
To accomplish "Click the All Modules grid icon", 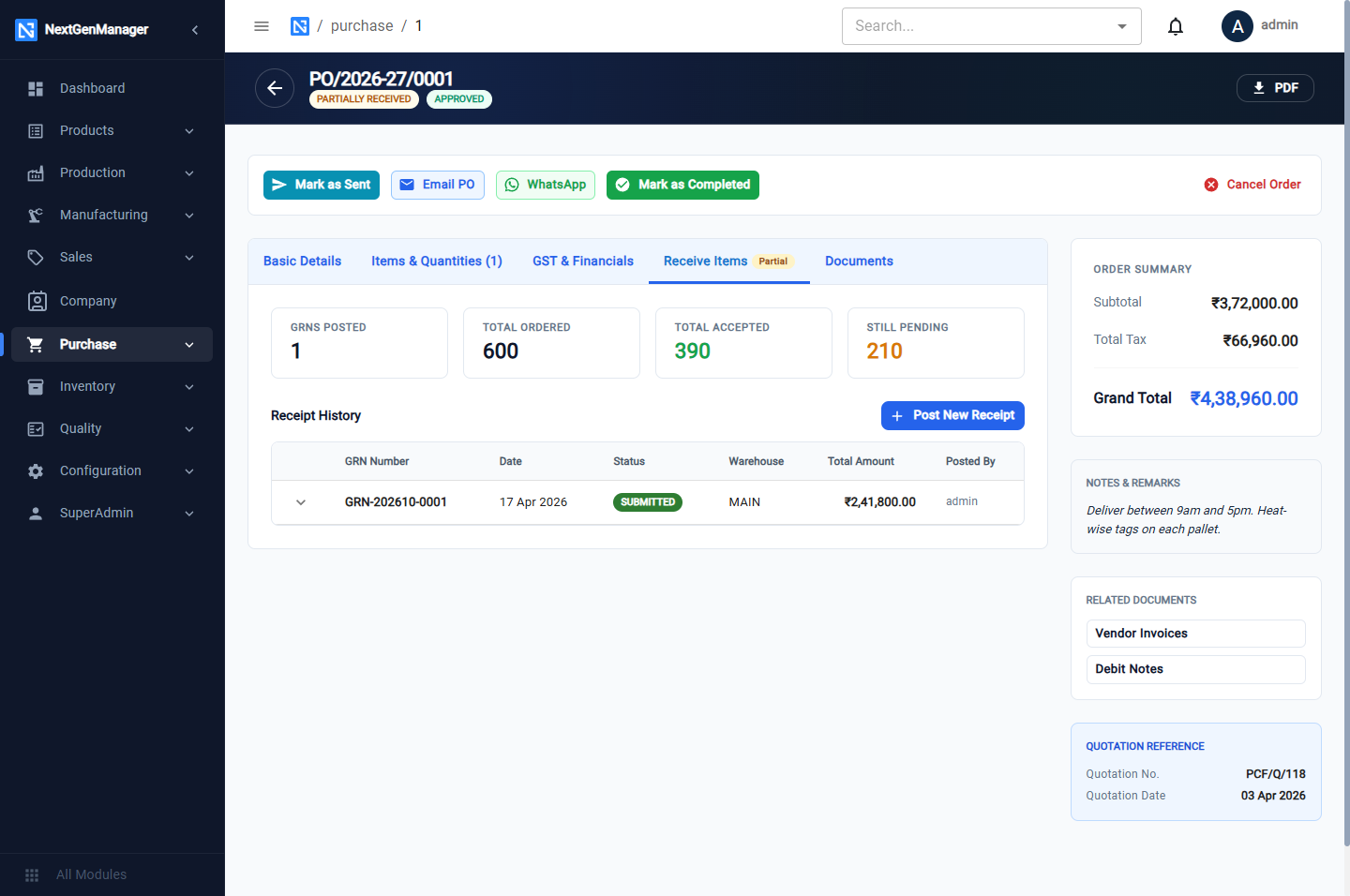I will coord(32,874).
